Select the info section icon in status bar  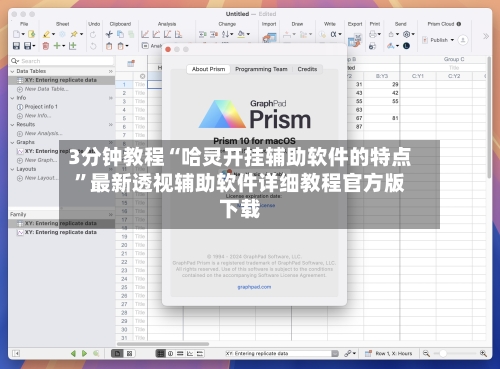tap(170, 353)
